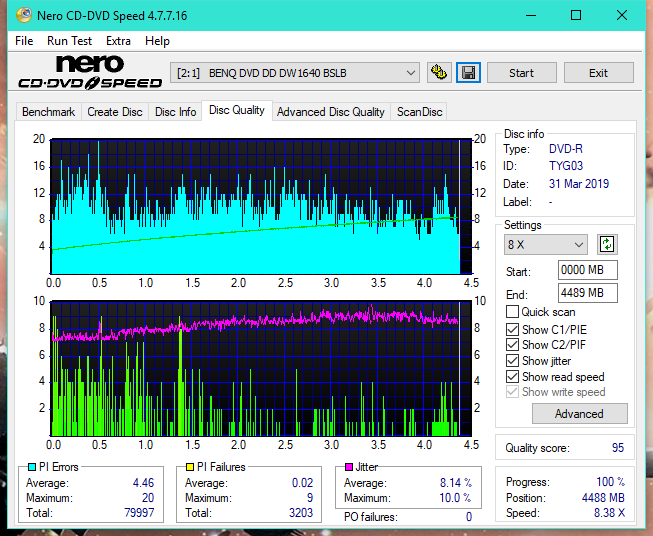The height and width of the screenshot is (536, 653).
Task: Switch to the Benchmark tab
Action: (x=48, y=112)
